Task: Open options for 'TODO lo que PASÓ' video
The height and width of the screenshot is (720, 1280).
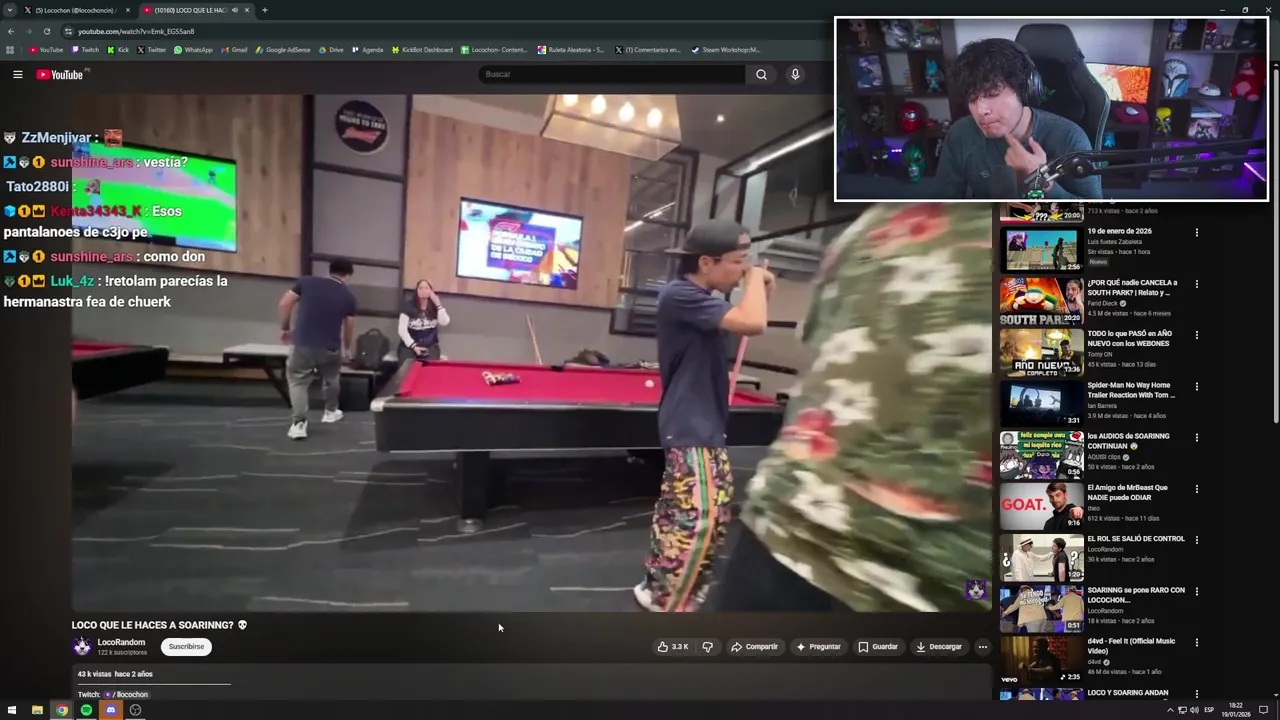Action: click(x=1196, y=335)
